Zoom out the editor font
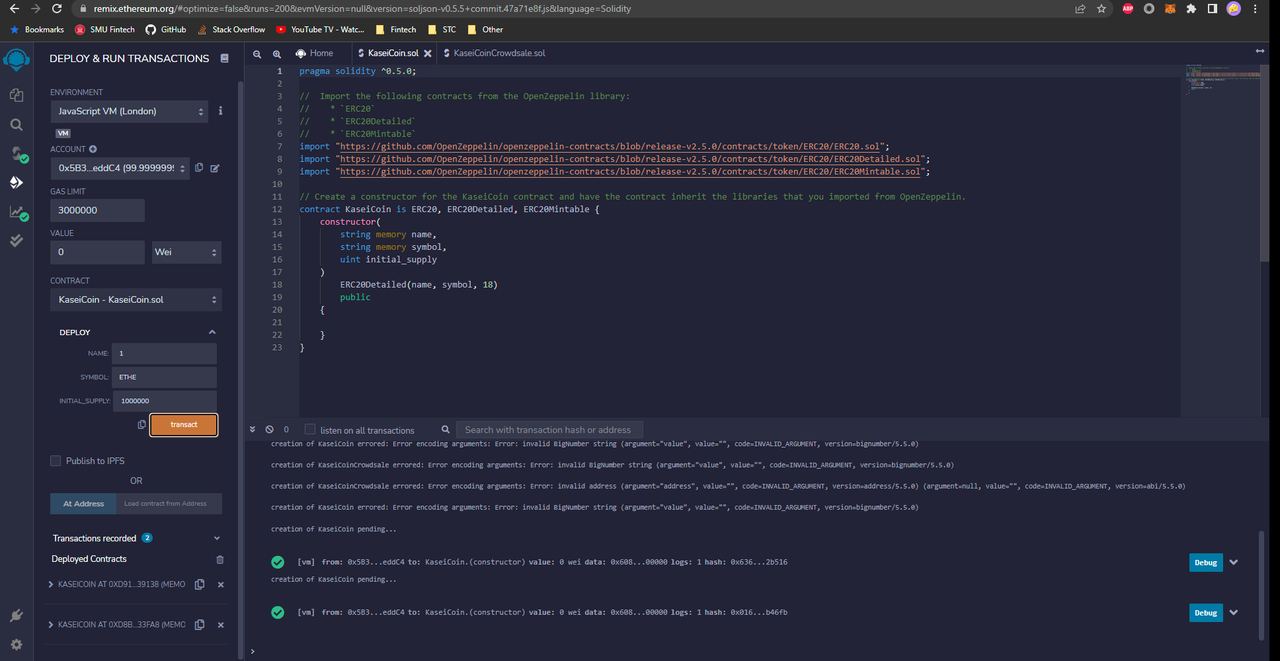 [257, 53]
